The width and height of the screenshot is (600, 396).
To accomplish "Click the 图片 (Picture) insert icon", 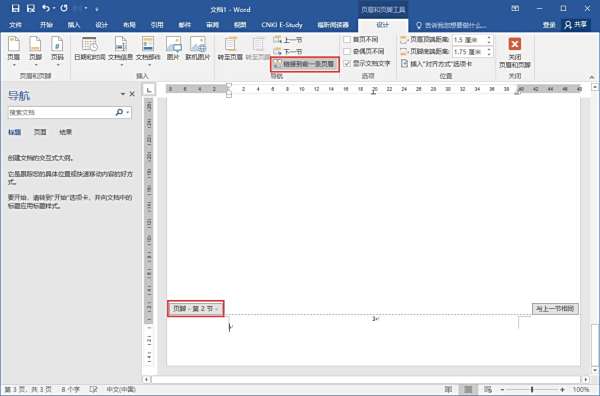I will pyautogui.click(x=173, y=49).
